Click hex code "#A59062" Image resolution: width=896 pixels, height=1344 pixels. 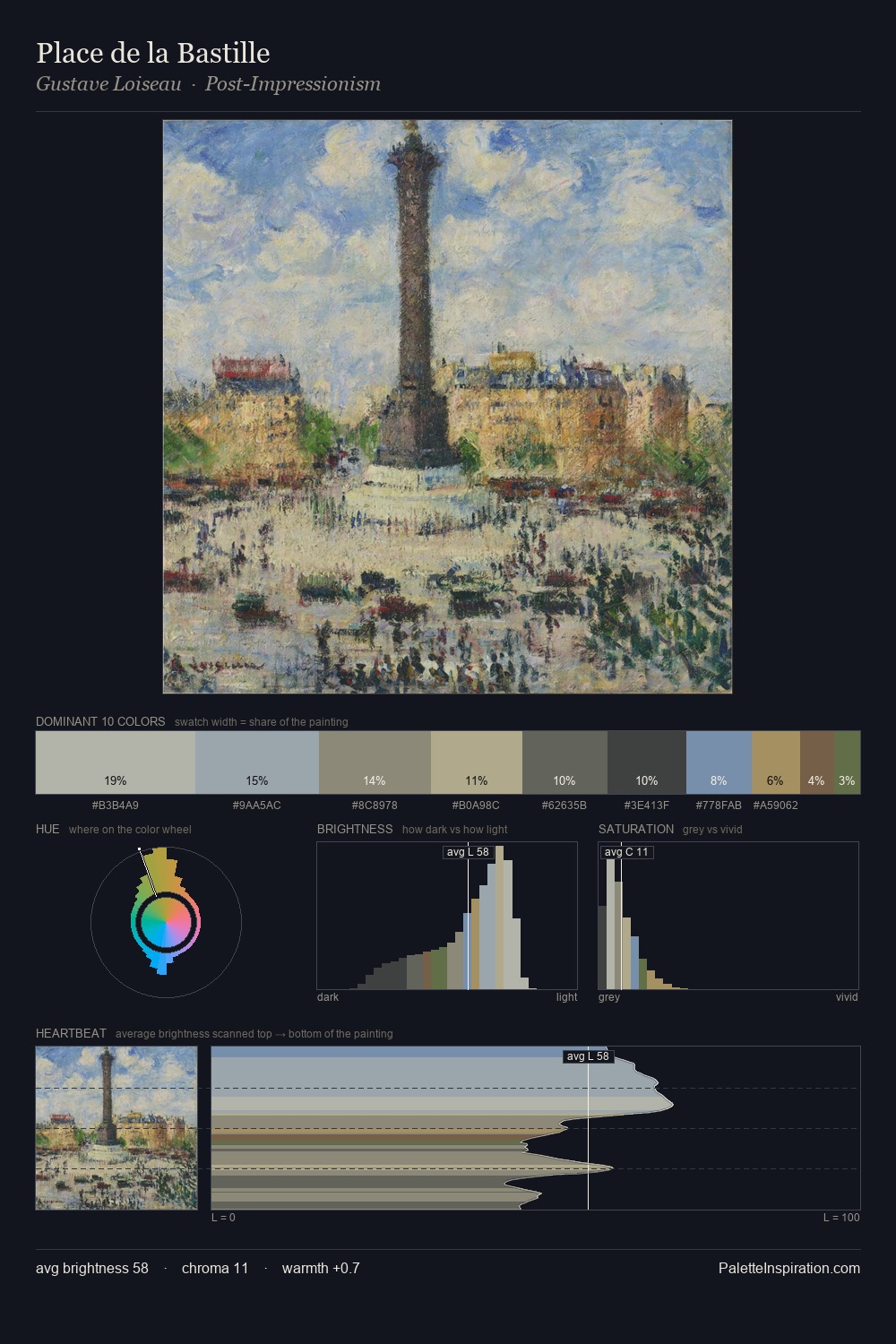(776, 806)
